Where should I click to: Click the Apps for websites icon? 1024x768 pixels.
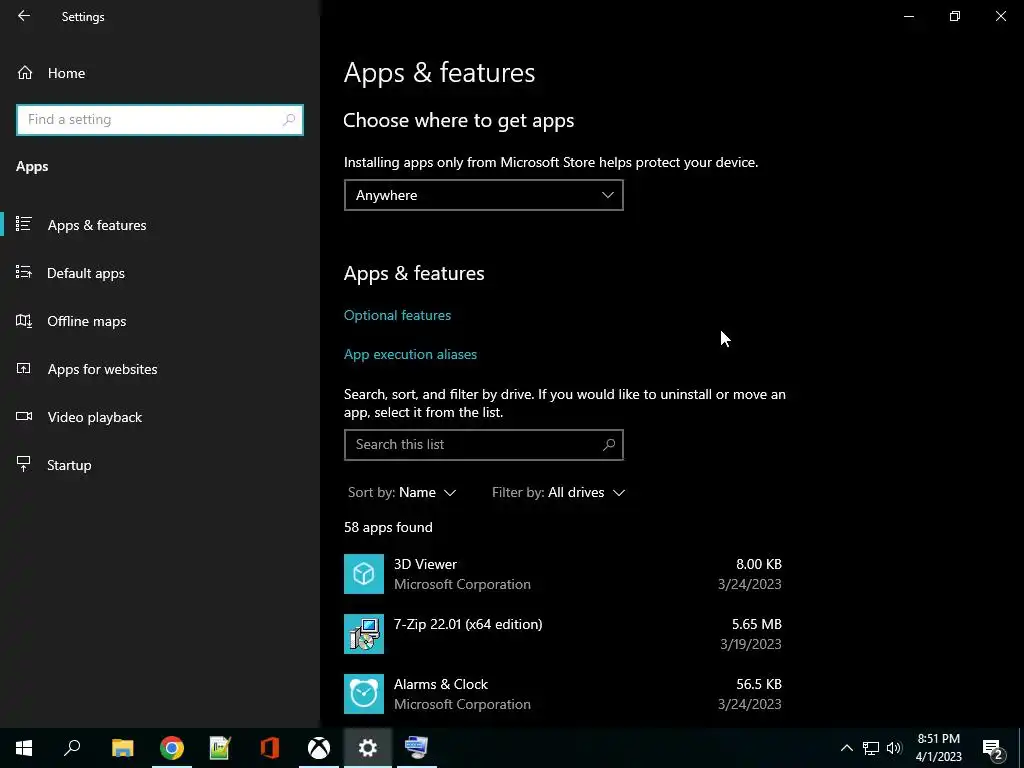[24, 368]
